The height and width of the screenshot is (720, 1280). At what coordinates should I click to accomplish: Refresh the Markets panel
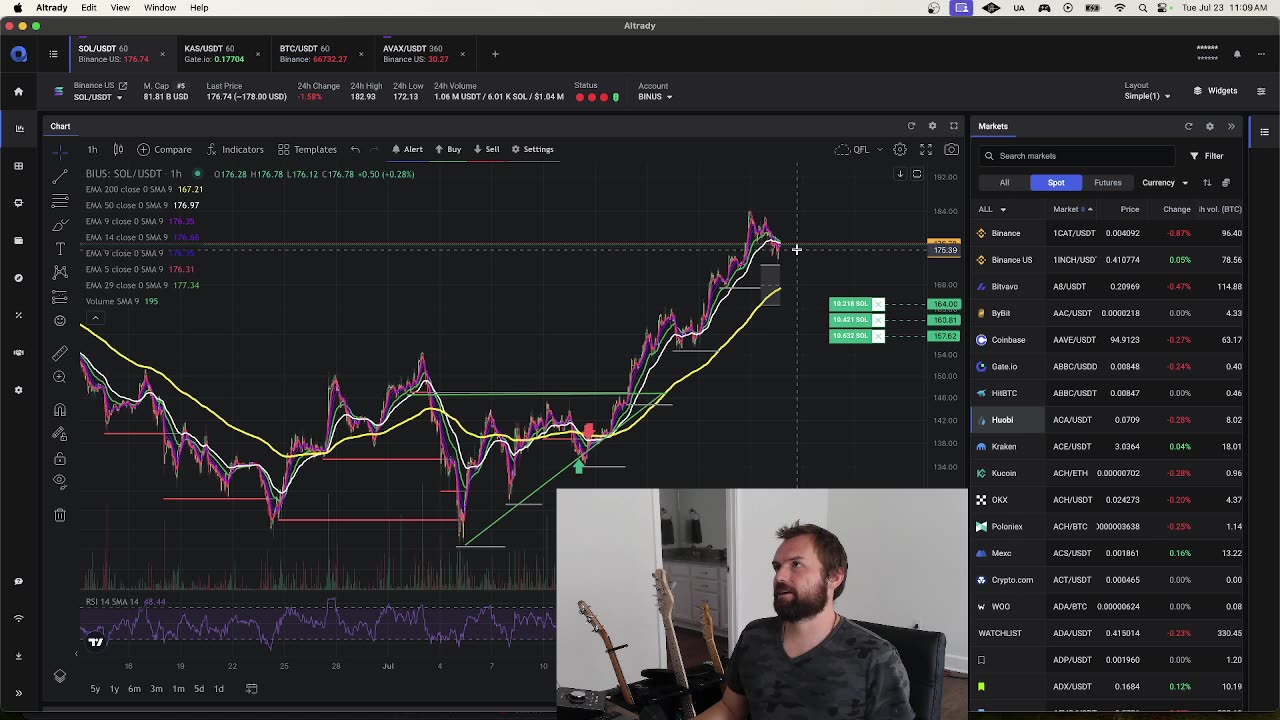click(x=1188, y=126)
